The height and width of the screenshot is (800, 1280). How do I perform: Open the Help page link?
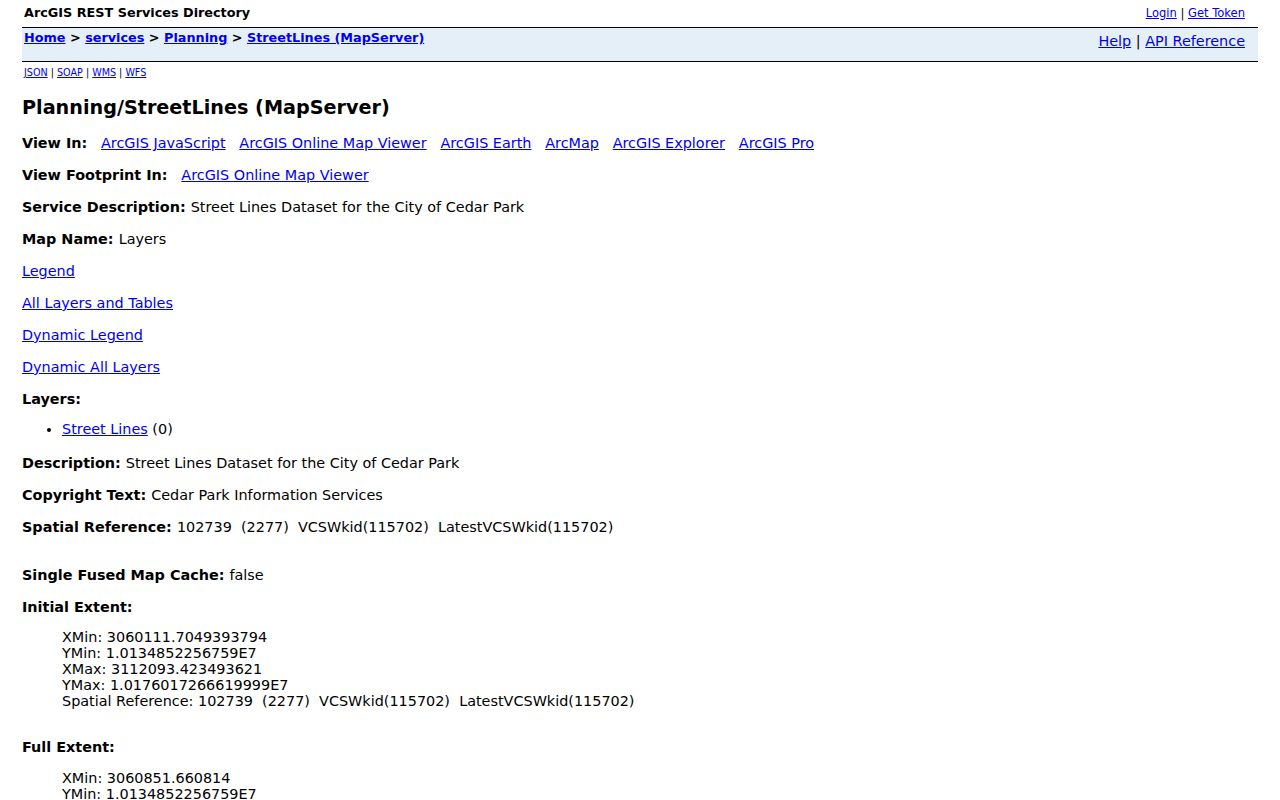(x=1115, y=41)
